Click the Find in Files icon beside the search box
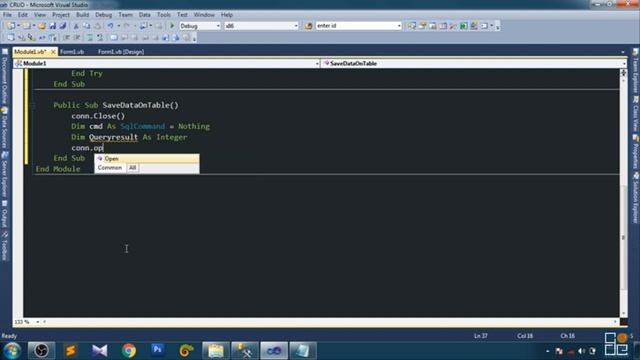 [x=309, y=26]
